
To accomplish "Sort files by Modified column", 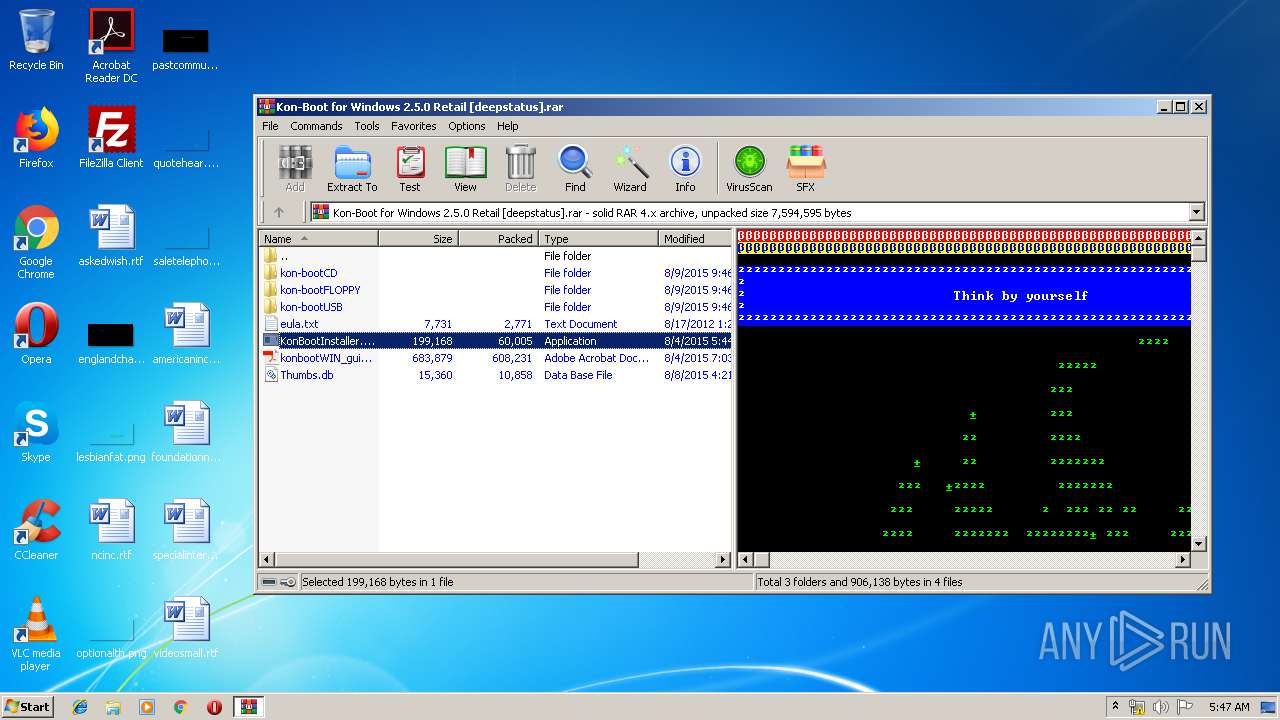I will click(x=695, y=239).
